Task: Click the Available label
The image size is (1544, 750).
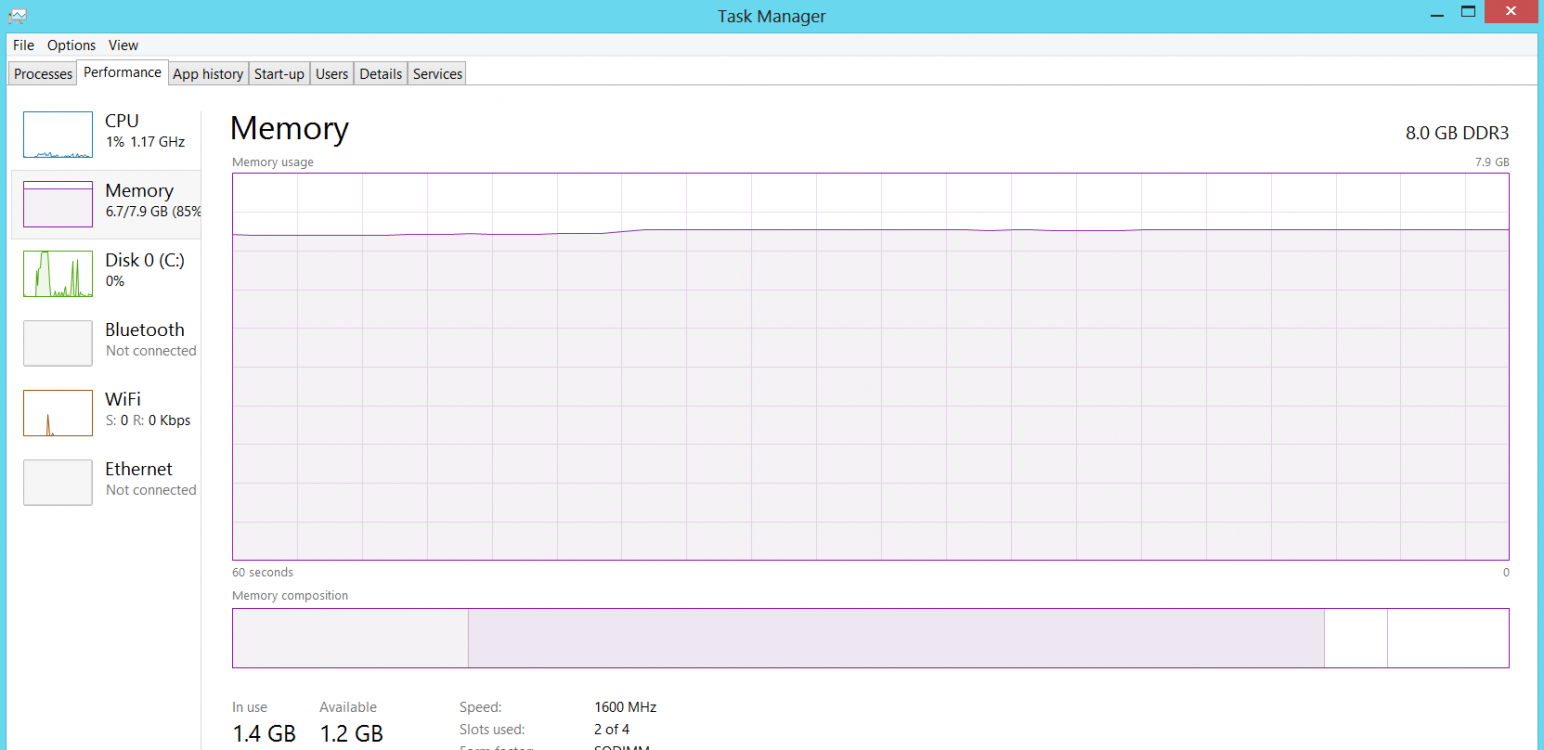Action: coord(348,707)
